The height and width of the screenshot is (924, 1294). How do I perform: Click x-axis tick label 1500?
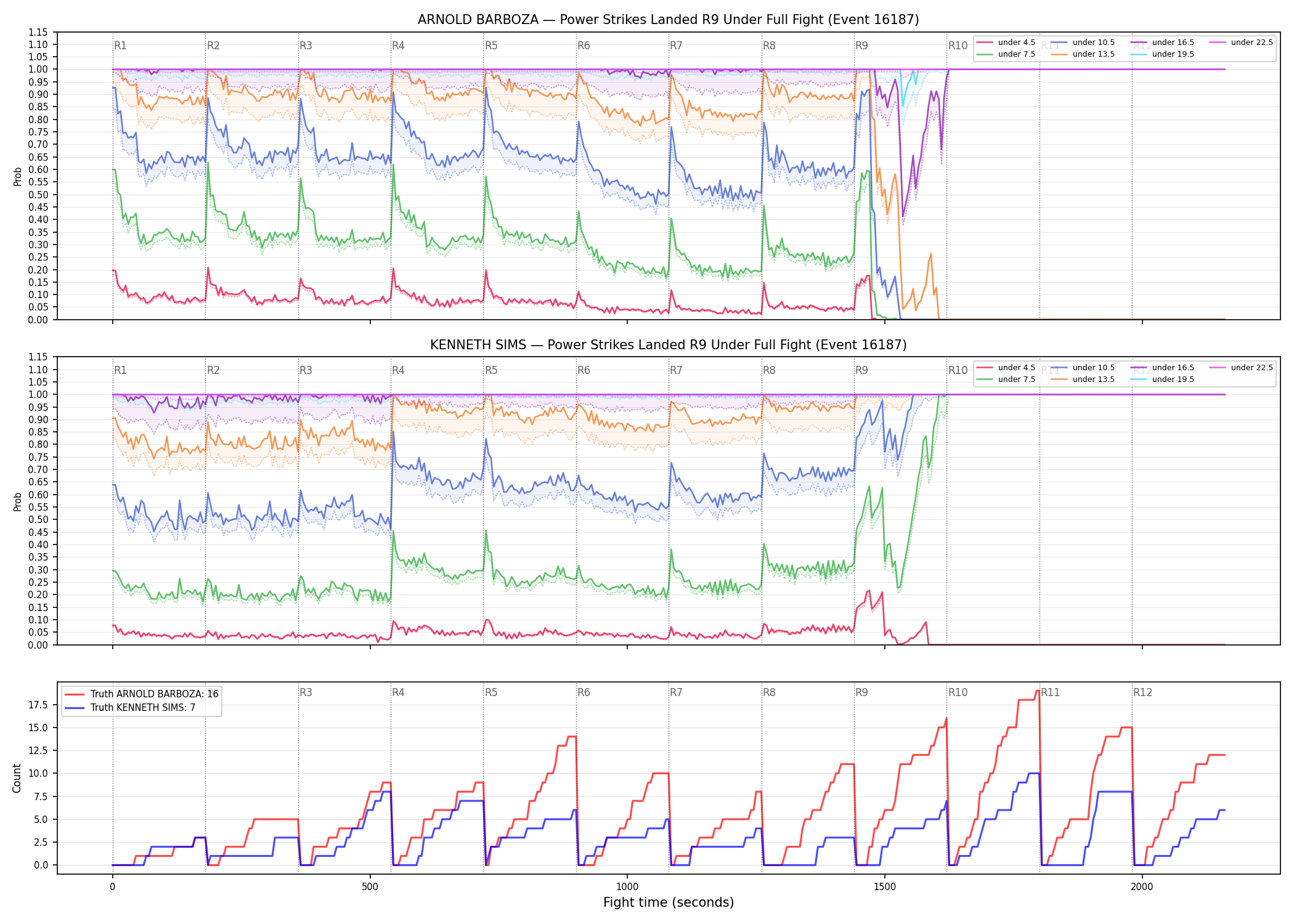885,887
